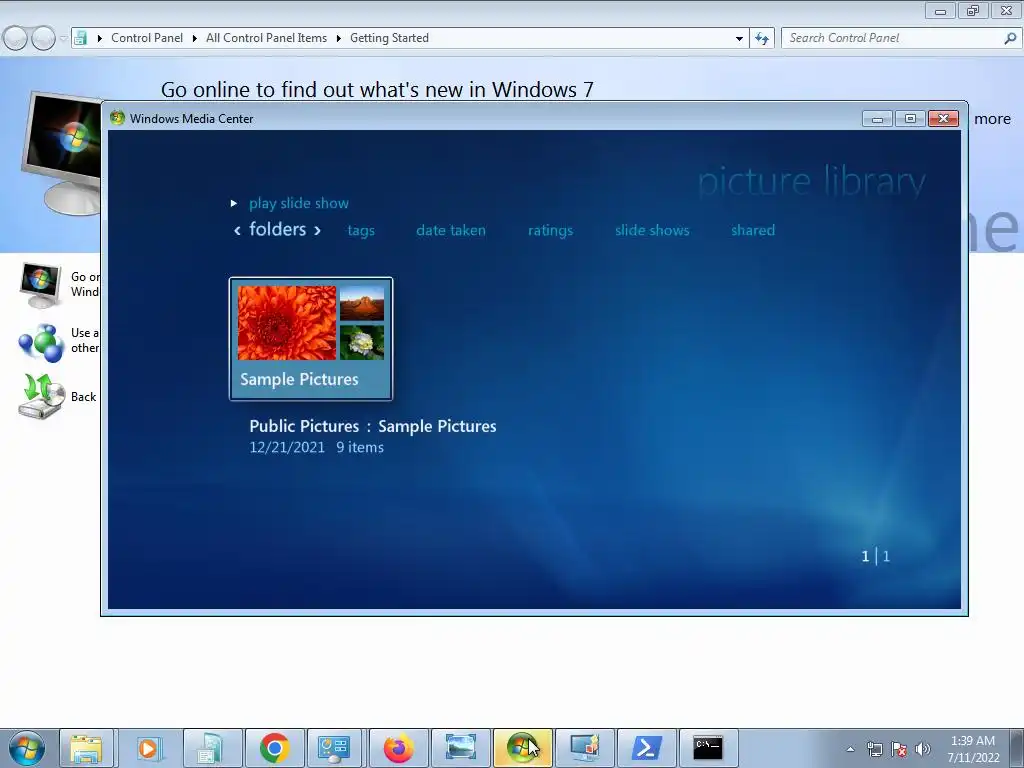Select the folders view tab
Screen dimensions: 1024x768
[278, 229]
